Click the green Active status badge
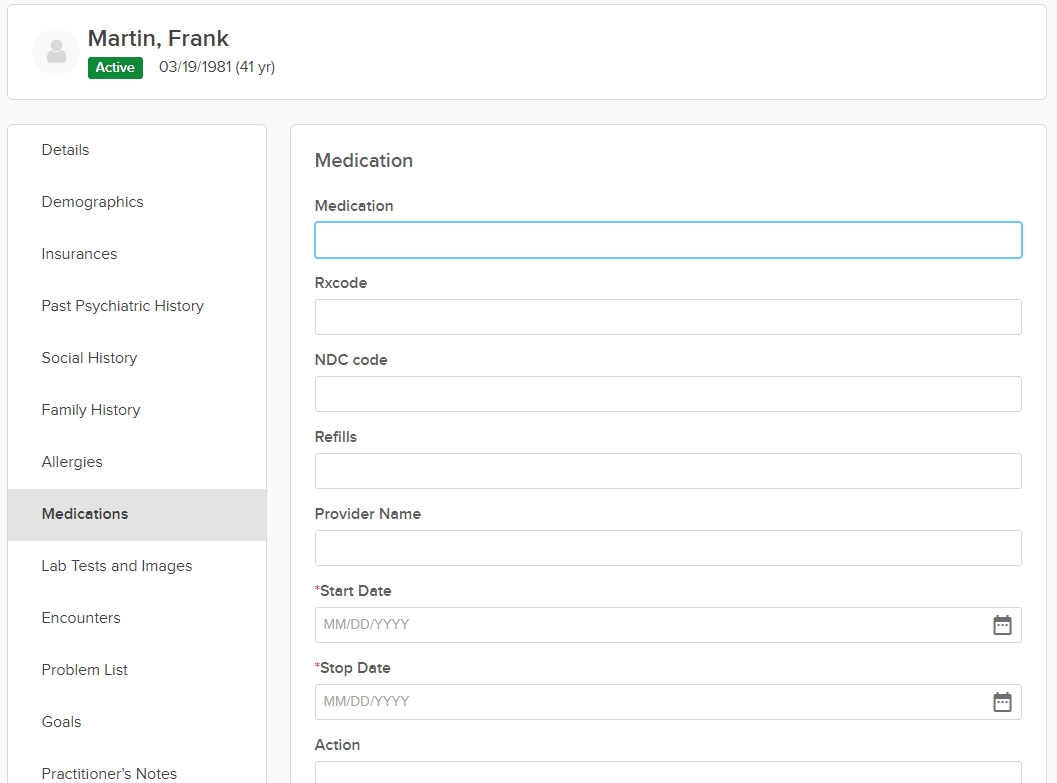The width and height of the screenshot is (1057, 783). coord(115,68)
